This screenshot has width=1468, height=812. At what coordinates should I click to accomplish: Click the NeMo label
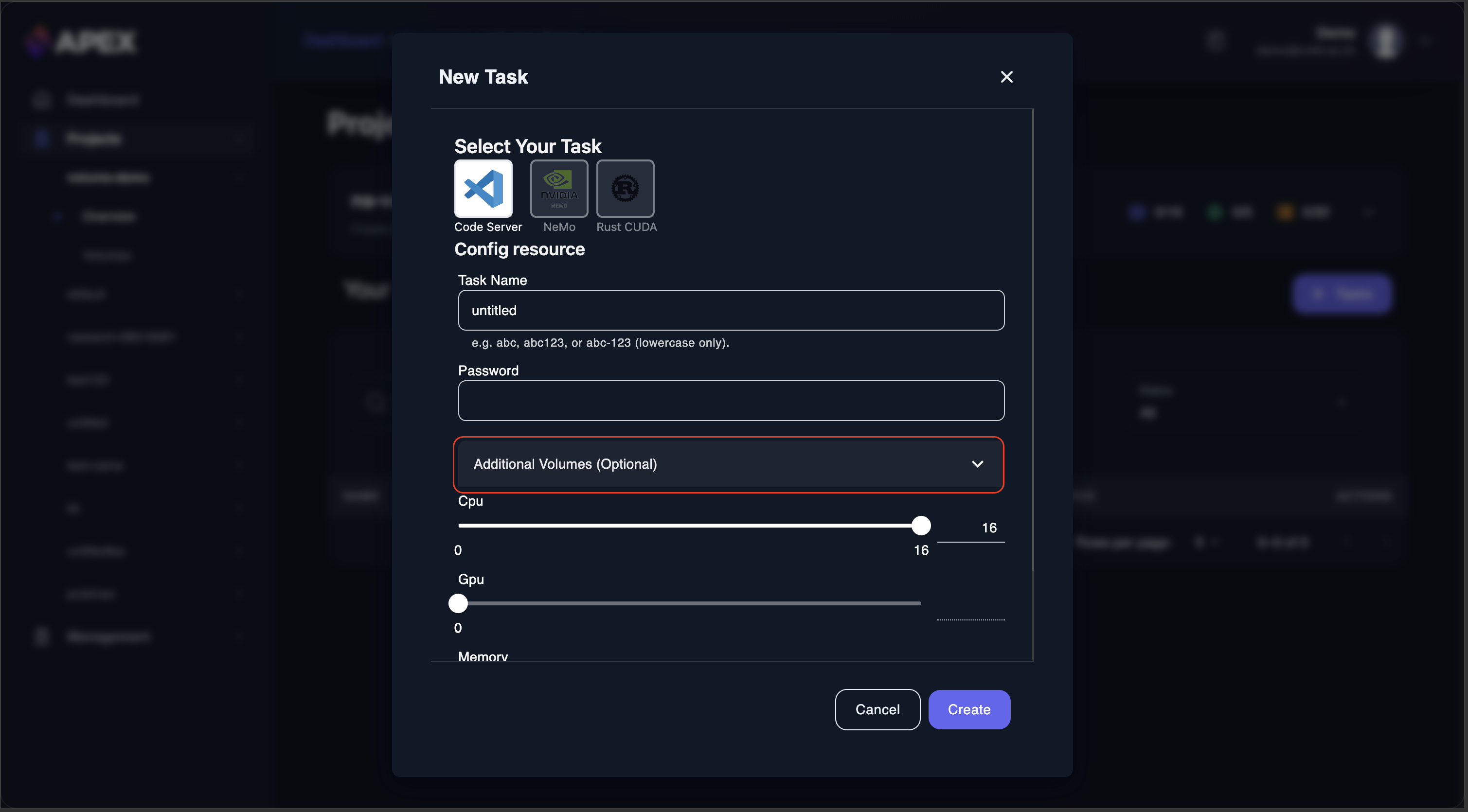559,228
